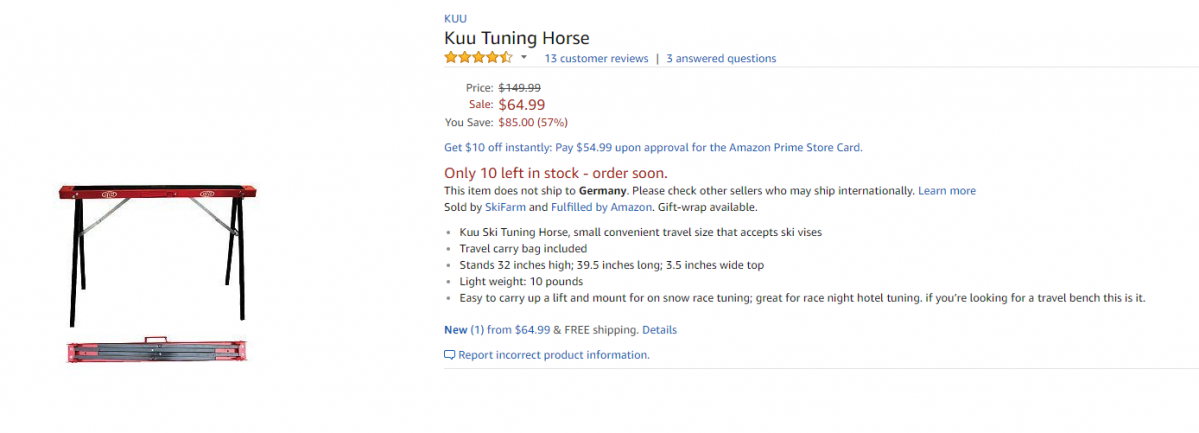1199x433 pixels.
Task: Expand the rating breakdown dropdown arrow
Action: click(x=524, y=58)
